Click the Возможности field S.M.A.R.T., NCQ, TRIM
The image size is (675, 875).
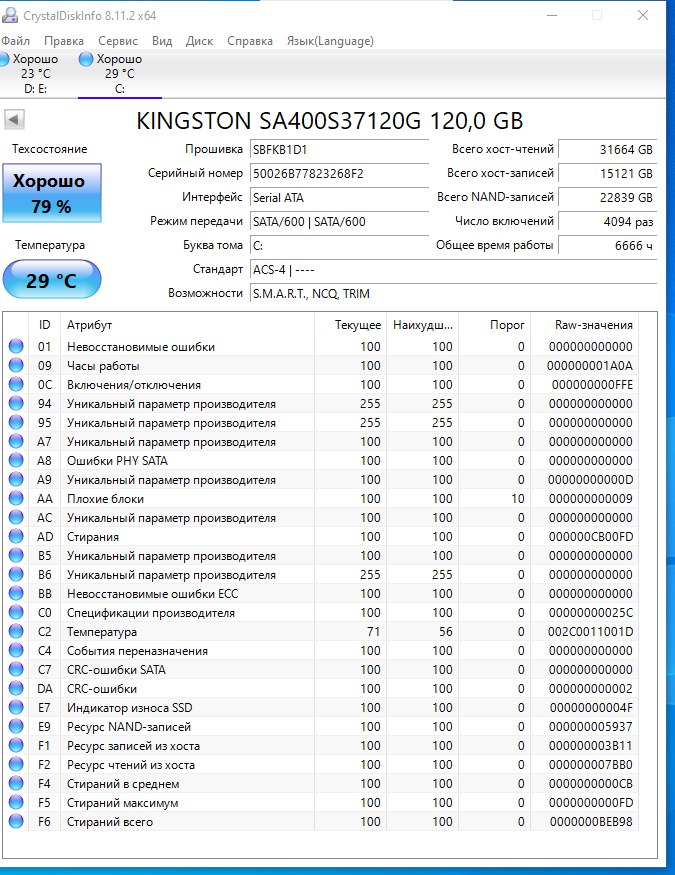pyautogui.click(x=453, y=294)
